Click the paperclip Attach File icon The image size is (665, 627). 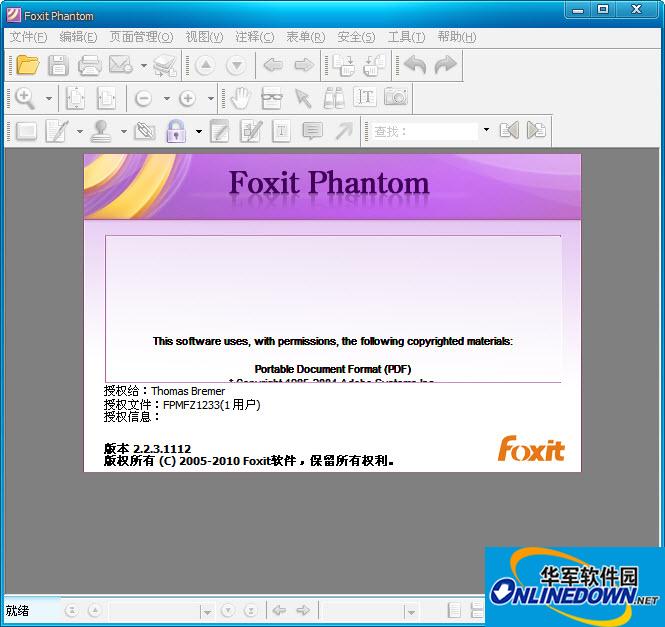tap(145, 131)
